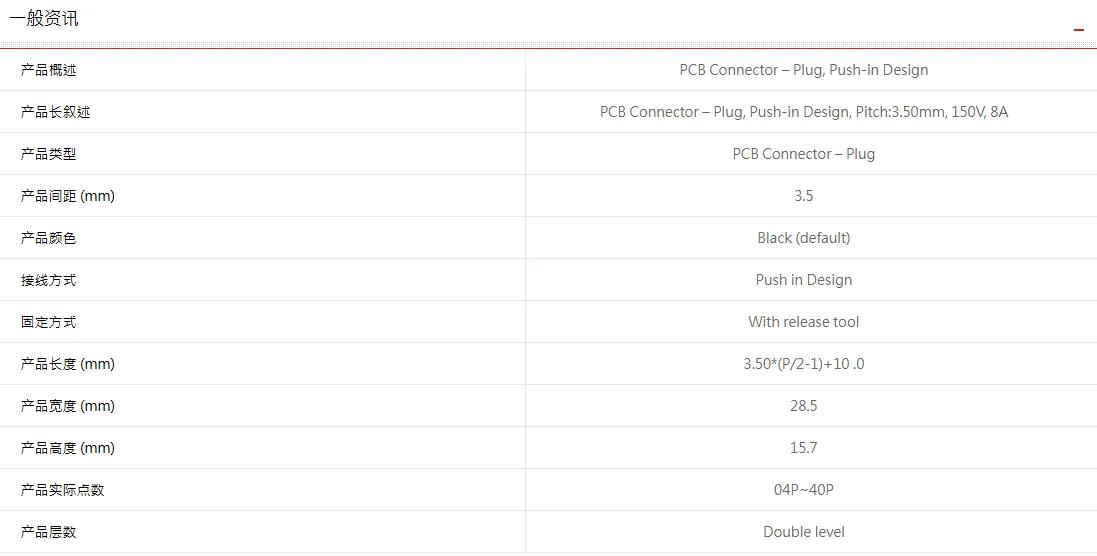Select the 产品概述 row label
The width and height of the screenshot is (1097, 556).
click(48, 70)
